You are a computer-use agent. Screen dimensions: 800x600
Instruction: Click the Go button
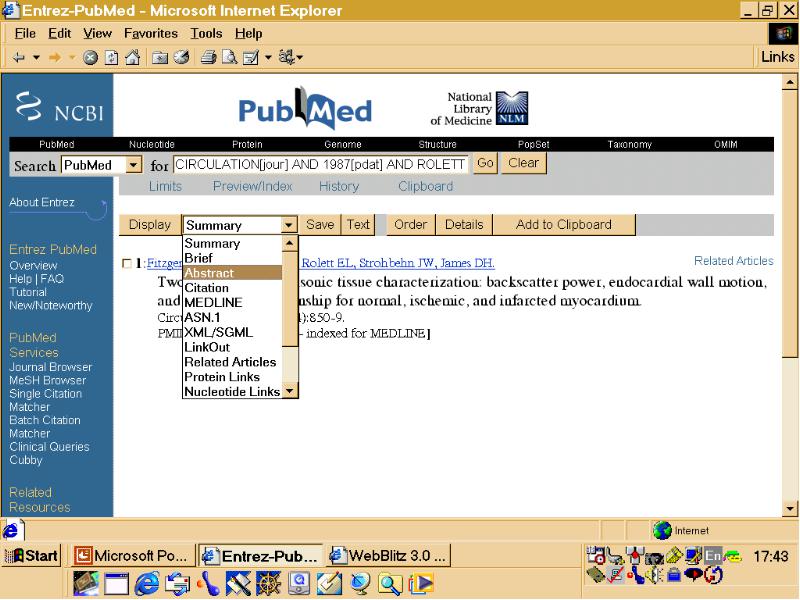click(485, 163)
